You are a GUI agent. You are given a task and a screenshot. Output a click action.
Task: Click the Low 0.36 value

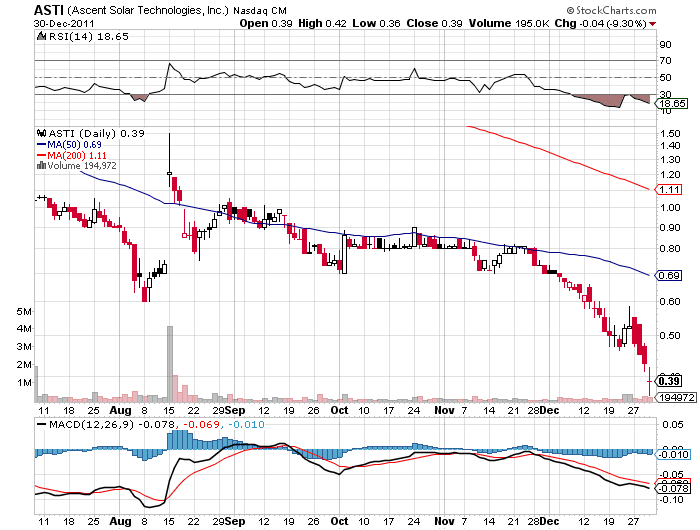point(376,23)
